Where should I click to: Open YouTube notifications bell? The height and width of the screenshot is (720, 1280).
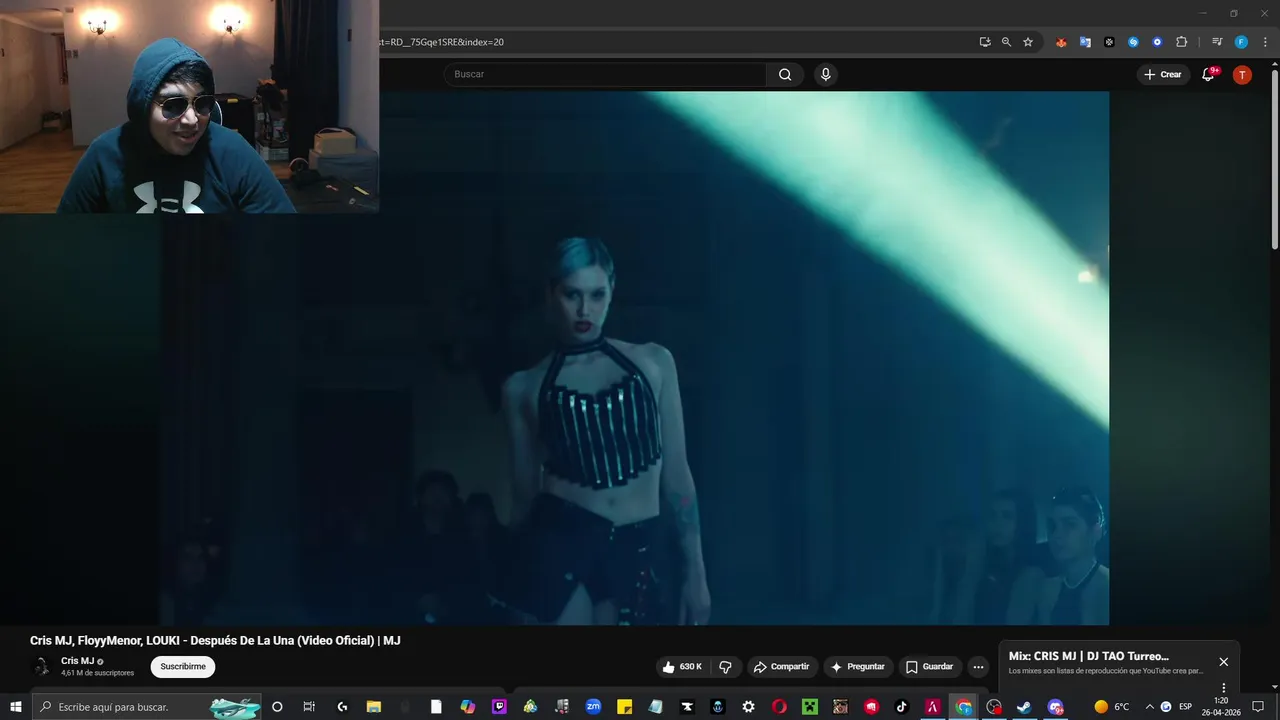(x=1208, y=74)
